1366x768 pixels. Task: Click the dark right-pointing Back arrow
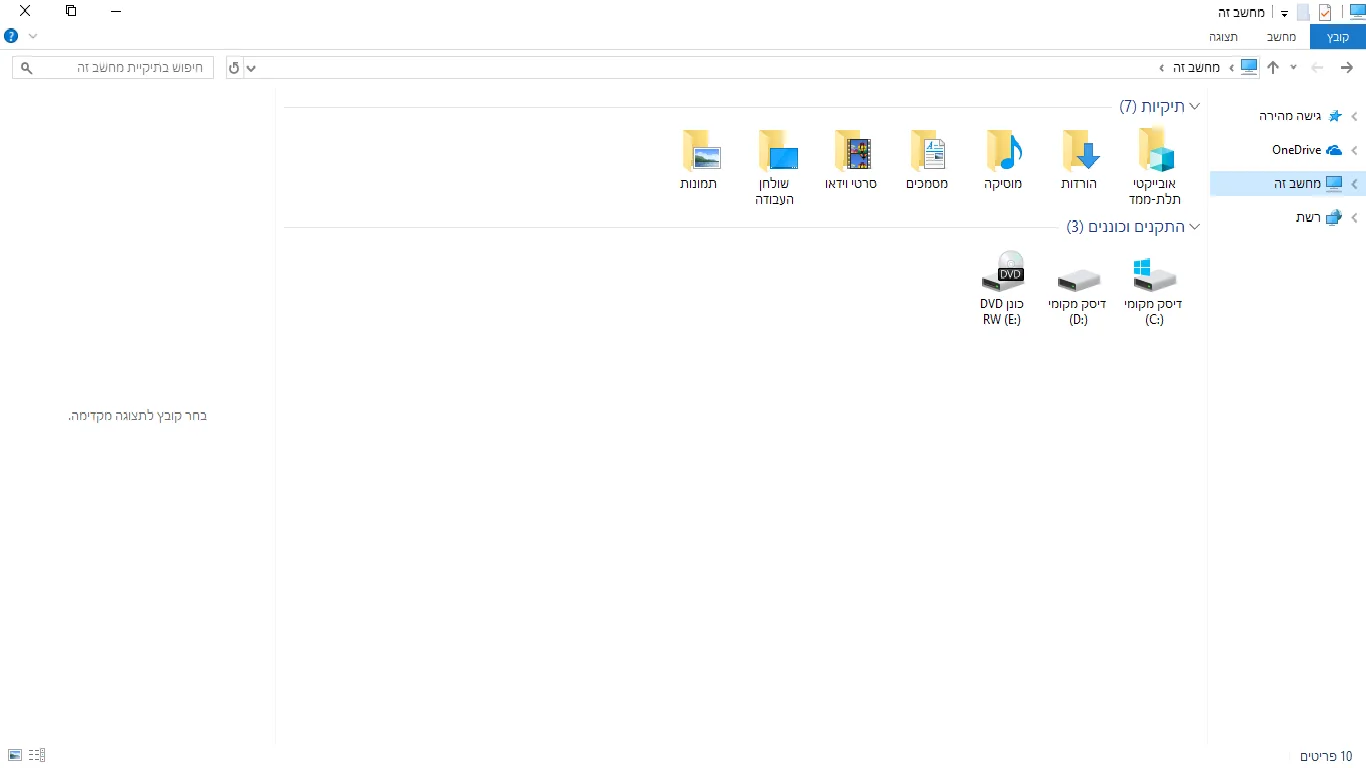tap(1347, 67)
